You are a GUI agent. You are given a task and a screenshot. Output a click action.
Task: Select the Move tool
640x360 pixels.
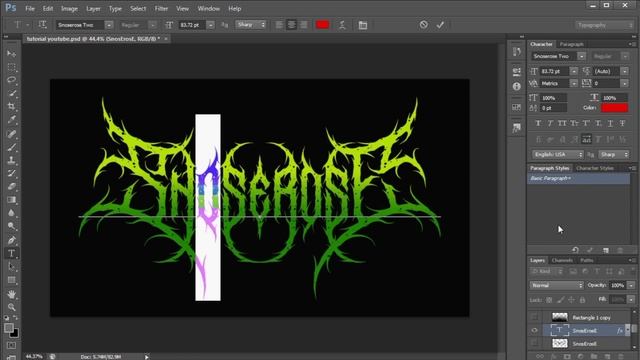(x=11, y=53)
